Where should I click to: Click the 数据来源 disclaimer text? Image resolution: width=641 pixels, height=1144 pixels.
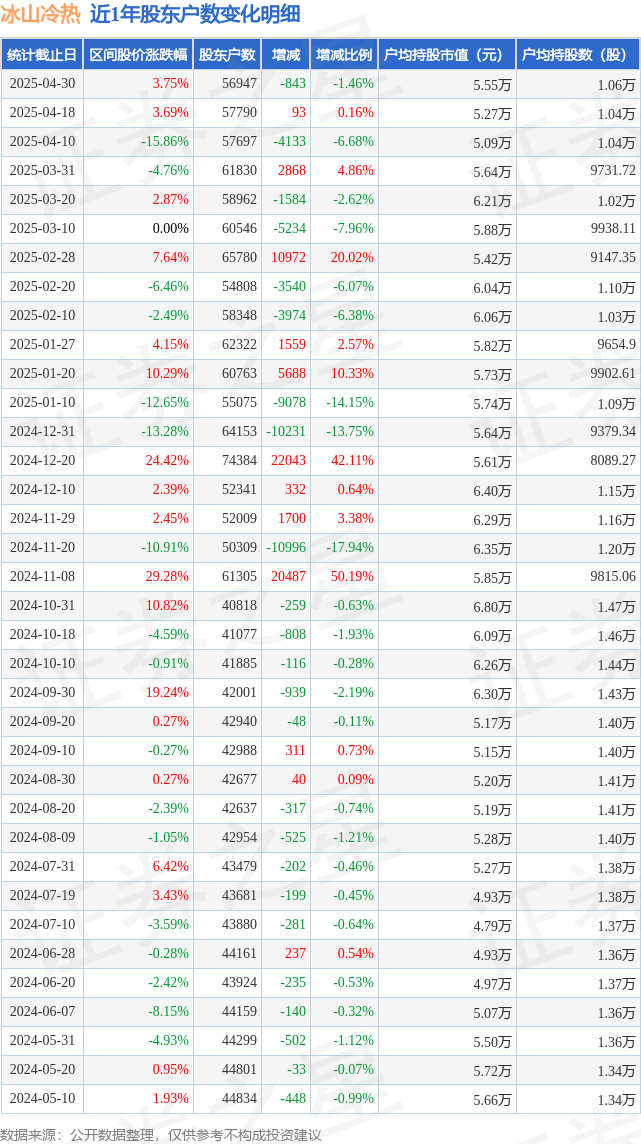[161, 1135]
